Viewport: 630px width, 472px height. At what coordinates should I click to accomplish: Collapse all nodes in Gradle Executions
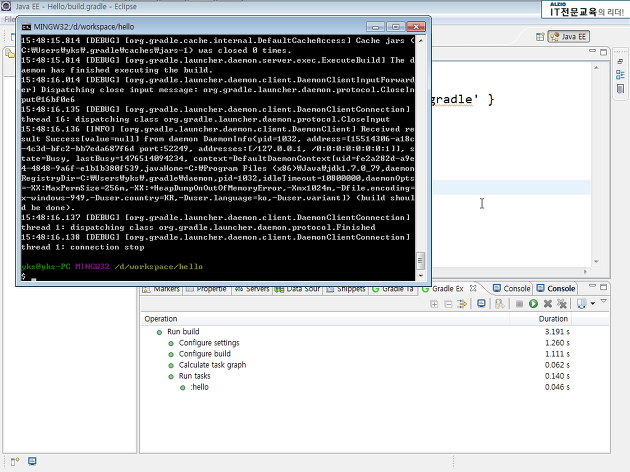tap(448, 304)
